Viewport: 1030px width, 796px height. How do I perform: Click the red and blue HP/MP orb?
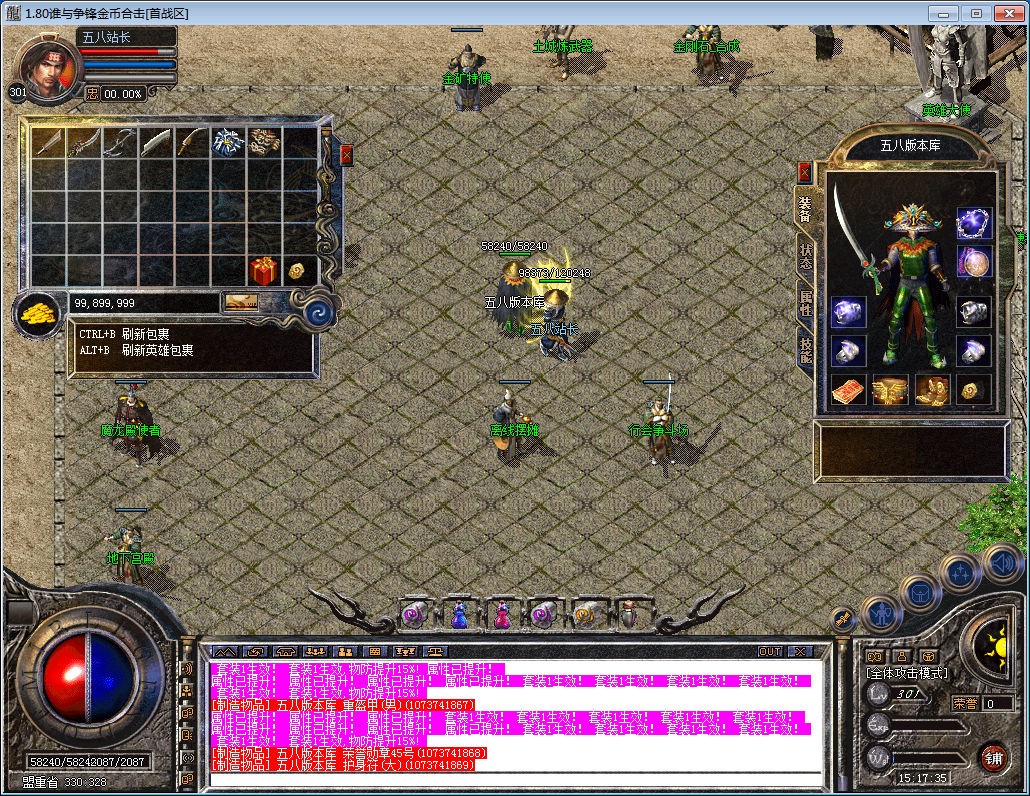[x=88, y=679]
